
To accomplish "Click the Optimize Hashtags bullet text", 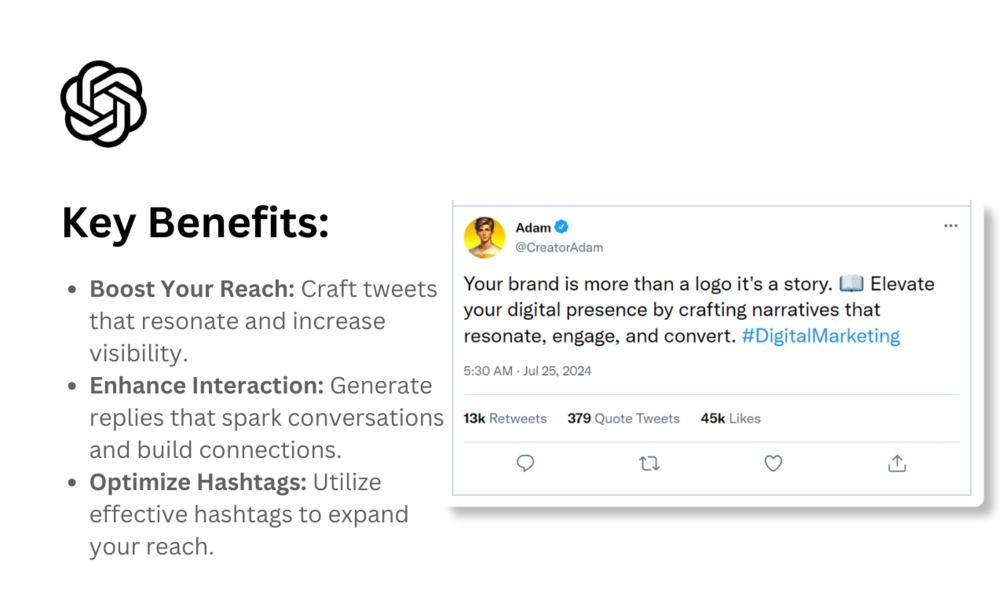I will click(249, 514).
